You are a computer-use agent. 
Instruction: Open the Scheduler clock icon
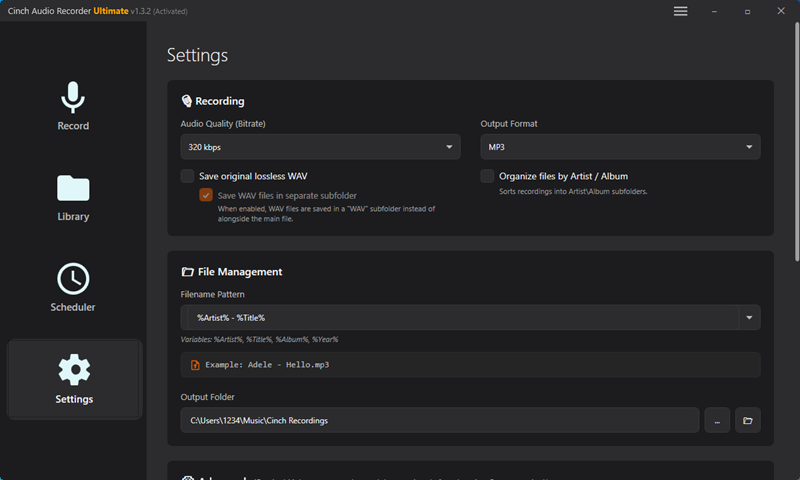click(73, 278)
